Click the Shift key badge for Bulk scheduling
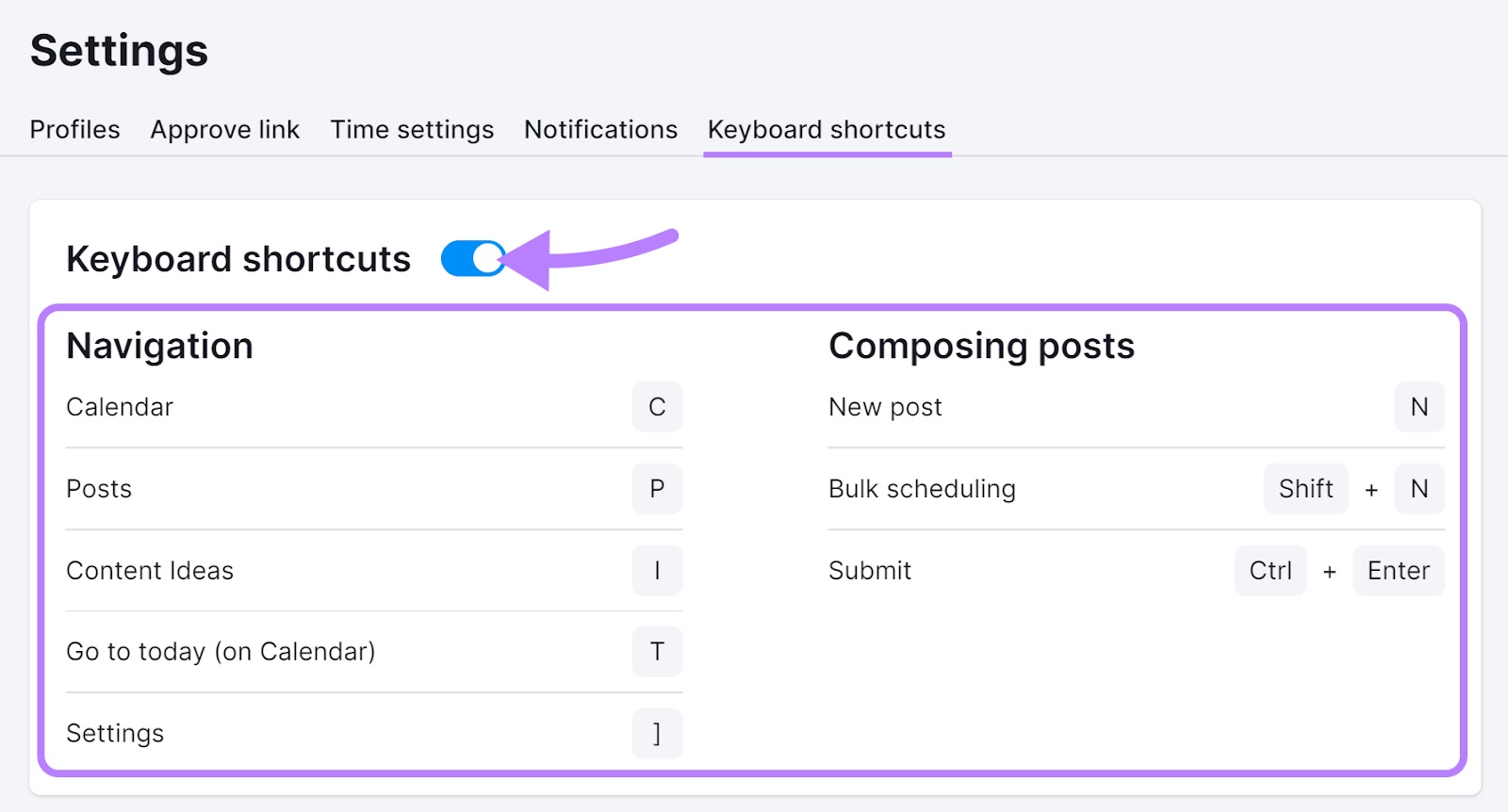Screen dimensions: 1508x812 pyautogui.click(x=1305, y=488)
